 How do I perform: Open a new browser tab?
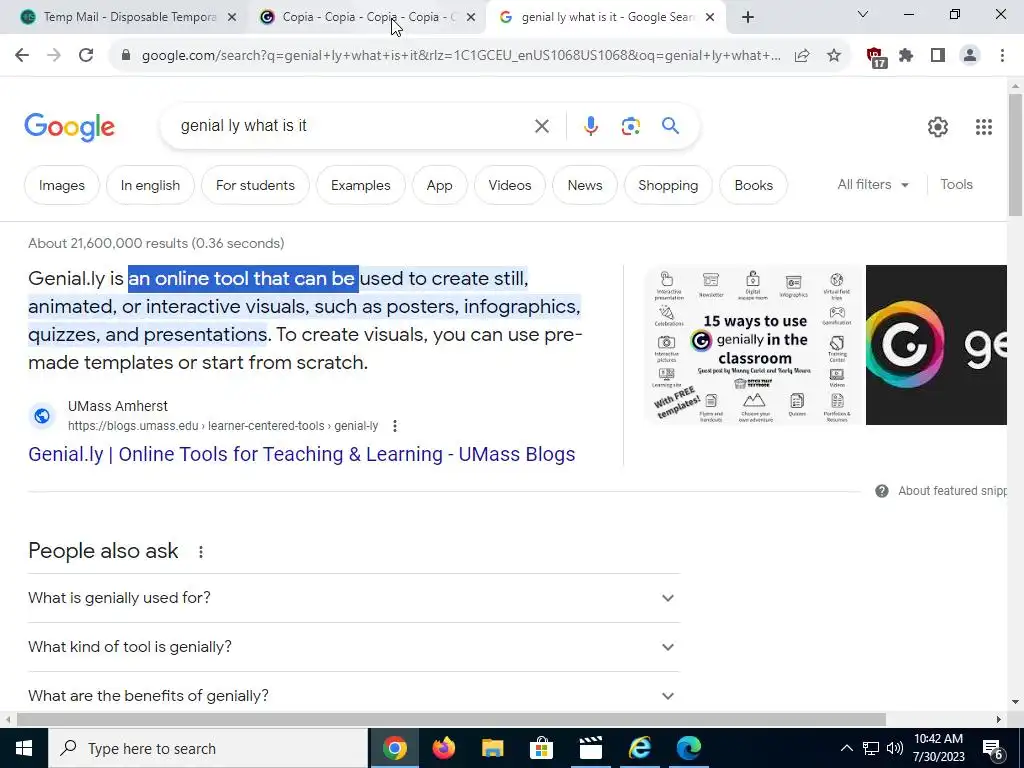pyautogui.click(x=748, y=17)
